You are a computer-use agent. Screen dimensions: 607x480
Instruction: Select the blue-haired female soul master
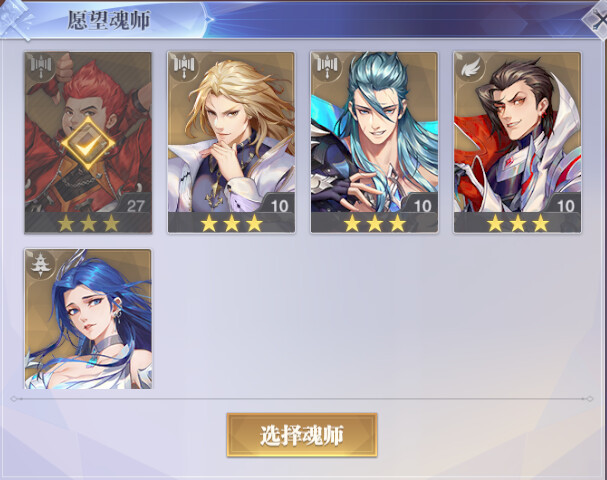pos(88,319)
